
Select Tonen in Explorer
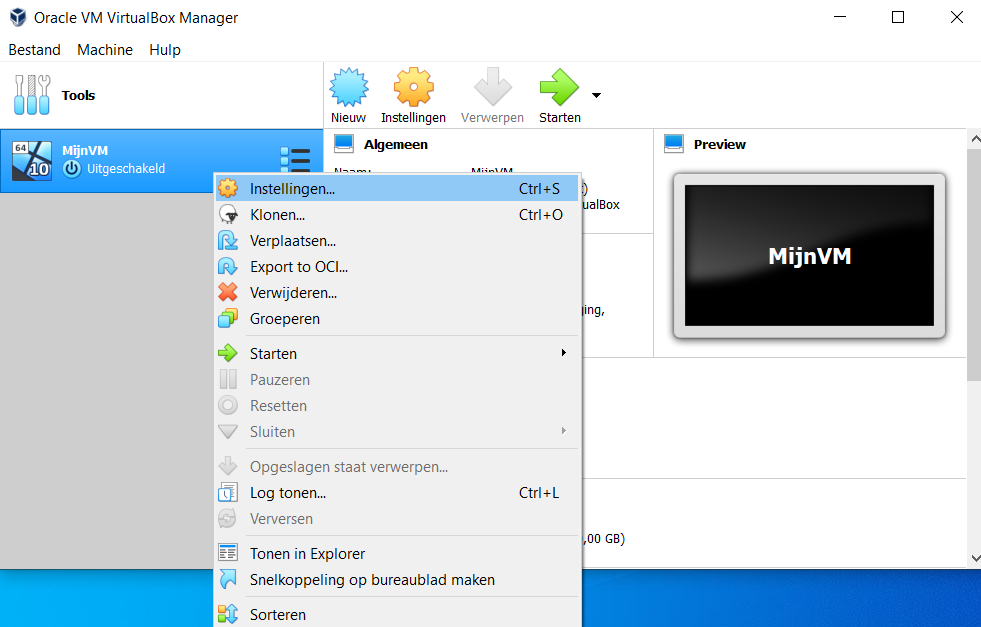(x=307, y=553)
